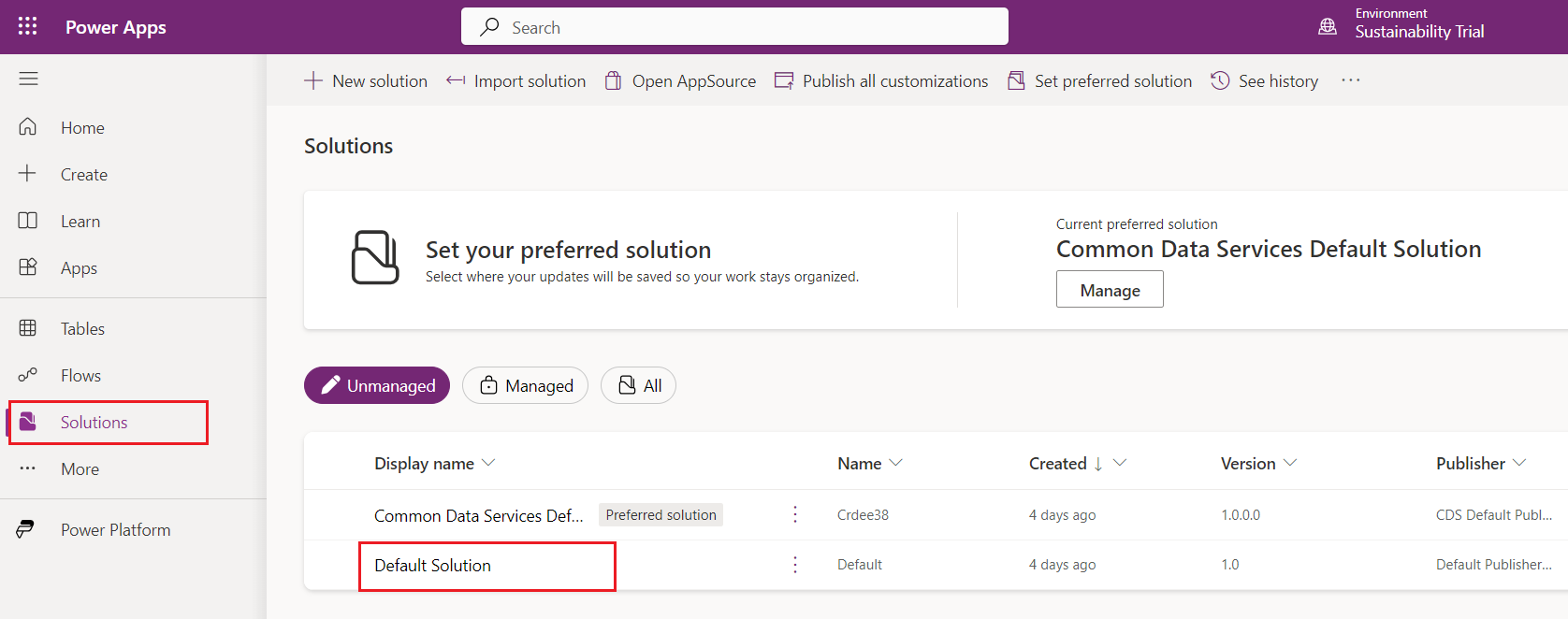Click the CDS Default Publ... cell
Screen dimensions: 1568x619
[x=1494, y=515]
